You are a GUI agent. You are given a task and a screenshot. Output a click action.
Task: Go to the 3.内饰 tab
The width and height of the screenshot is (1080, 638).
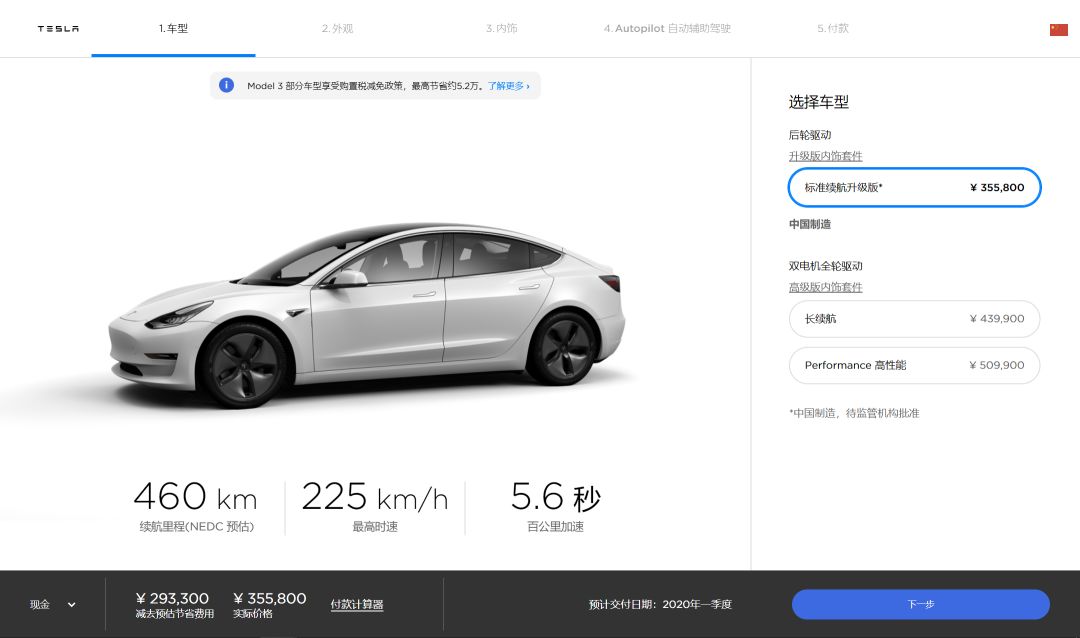click(x=501, y=28)
